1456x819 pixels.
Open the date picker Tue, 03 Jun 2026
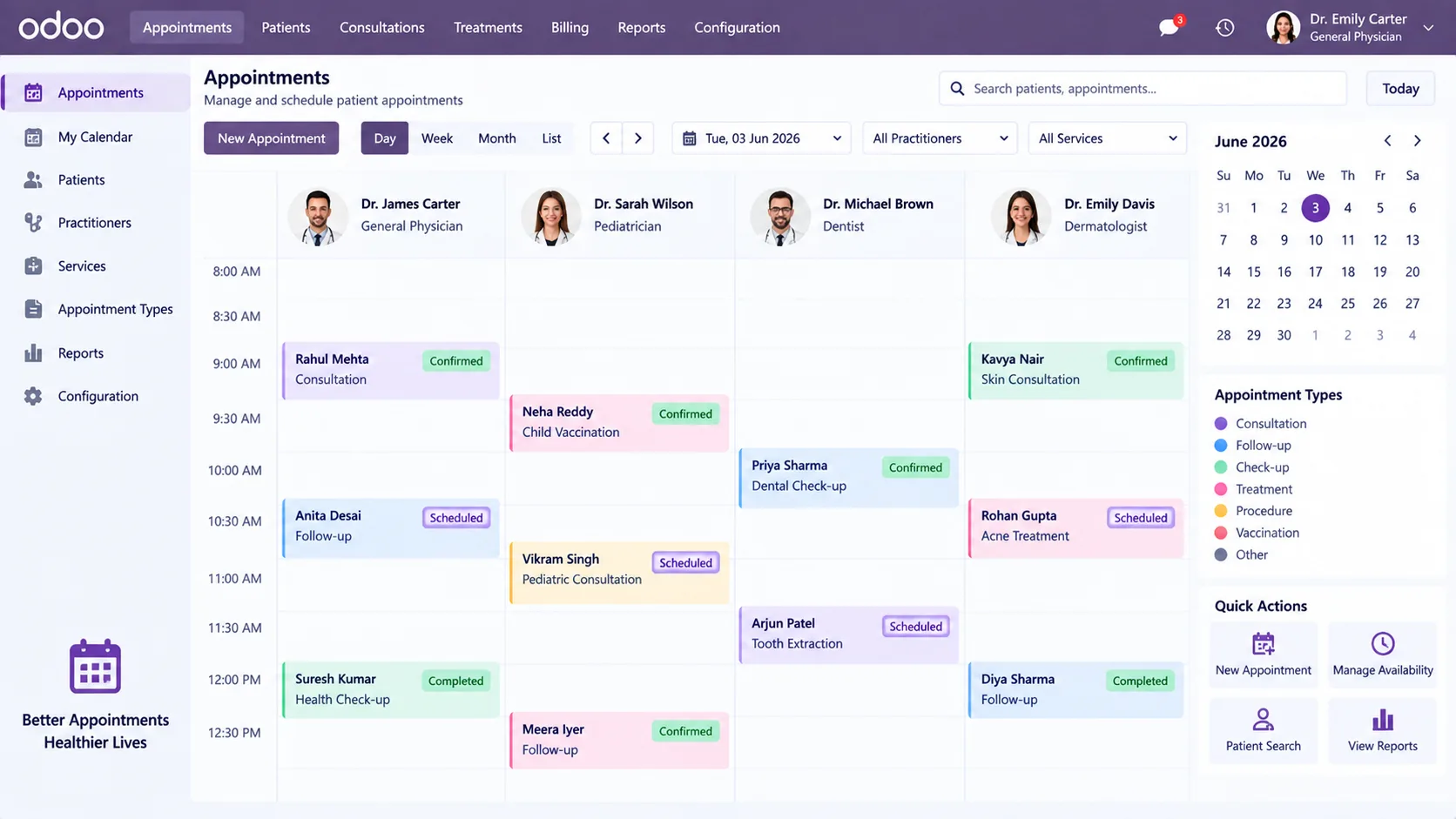[761, 138]
